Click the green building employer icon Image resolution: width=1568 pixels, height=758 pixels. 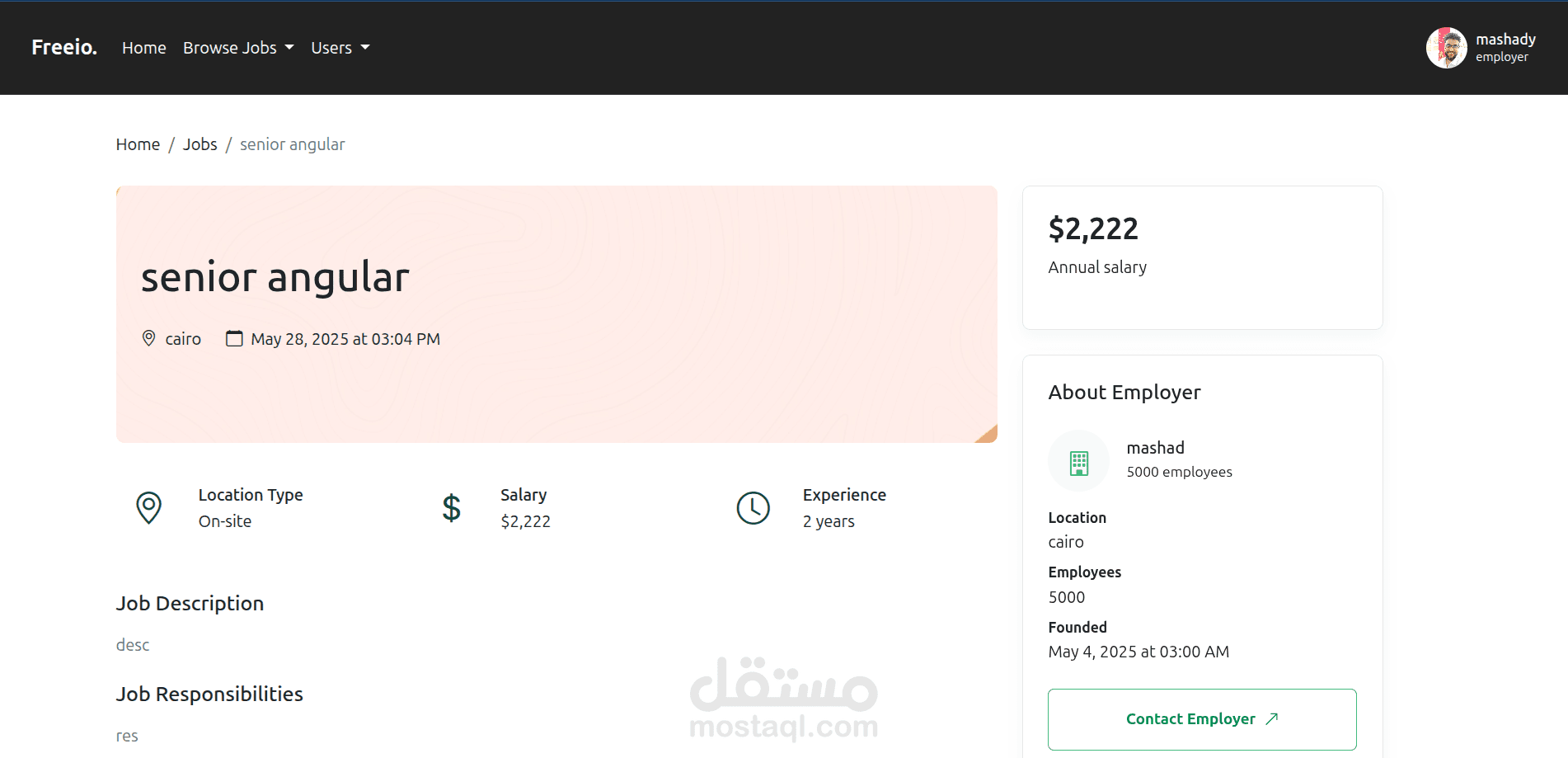(x=1078, y=464)
